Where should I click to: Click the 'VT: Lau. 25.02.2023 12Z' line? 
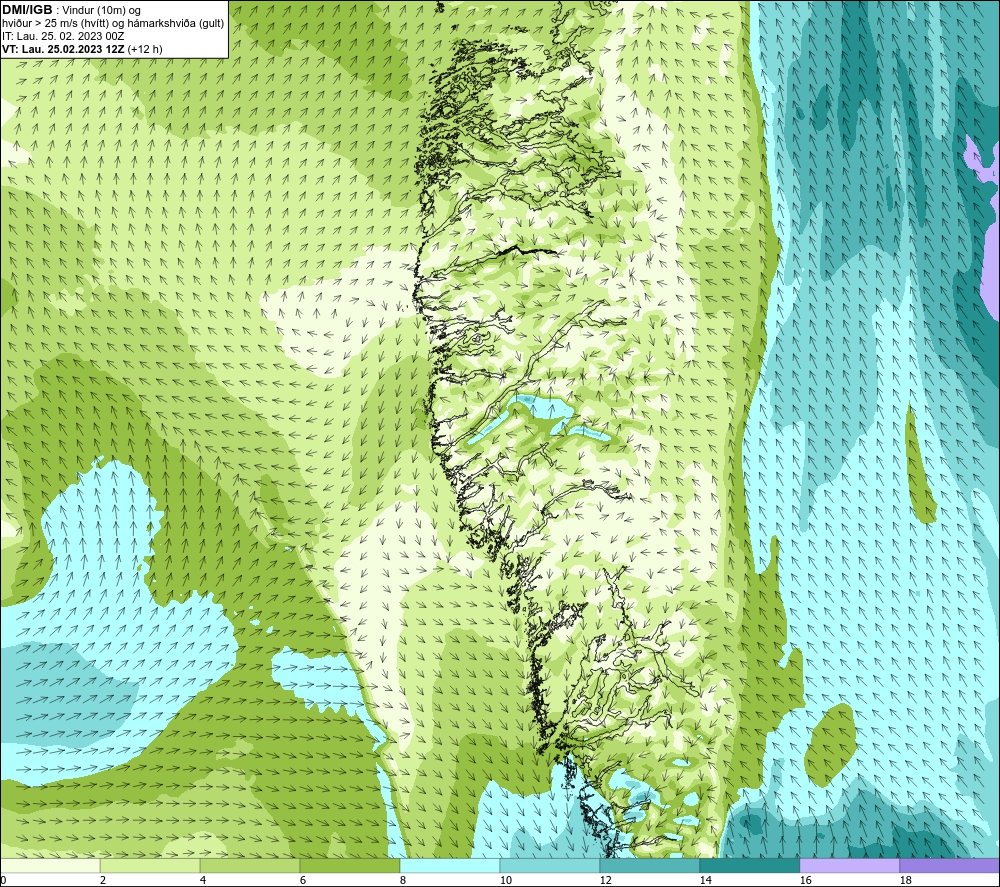click(63, 49)
